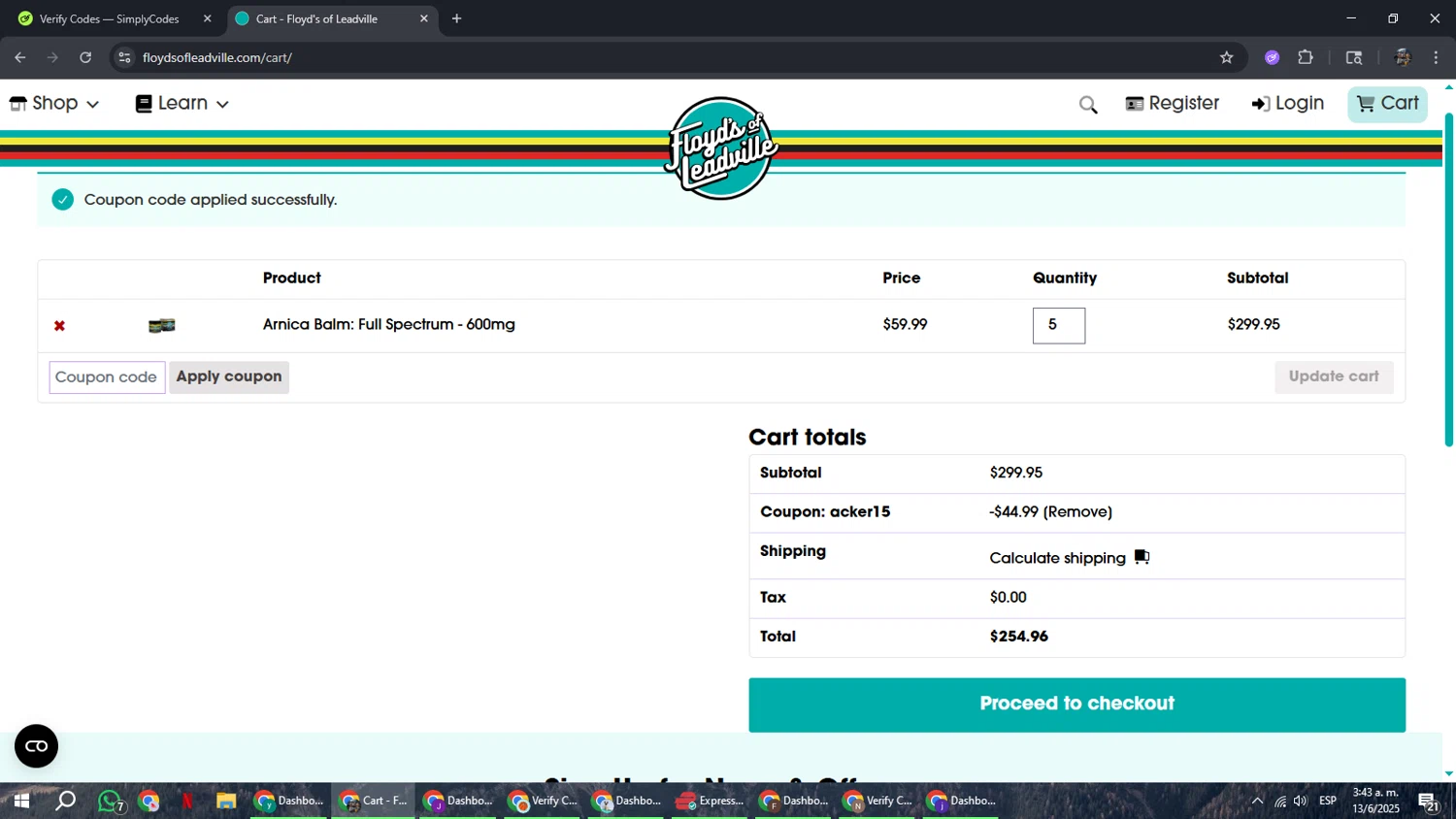Open the Chrome profile avatar

pos(1402,57)
